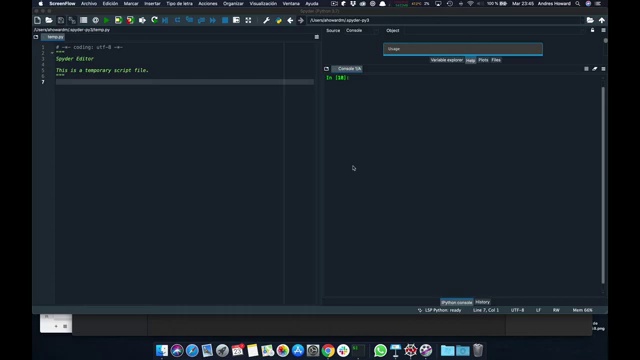The width and height of the screenshot is (640, 360).
Task: Click the Browse tabs icon beside temp.py
Action: pyautogui.click(x=36, y=37)
